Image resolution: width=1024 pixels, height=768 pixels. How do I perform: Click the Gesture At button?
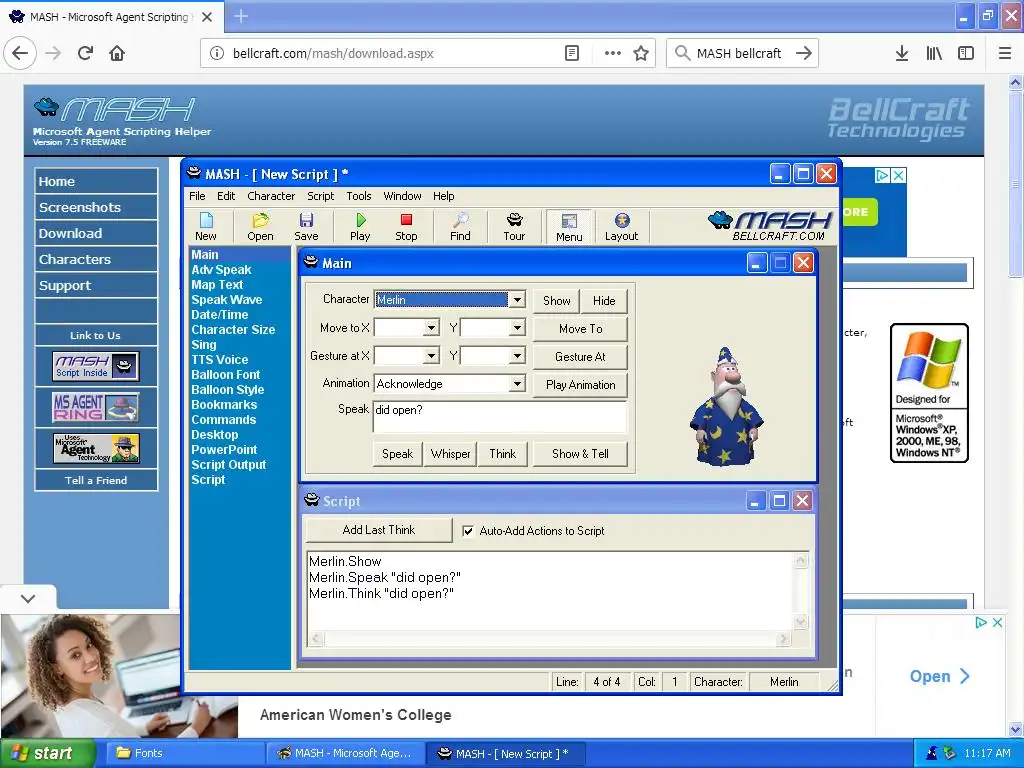click(x=581, y=357)
